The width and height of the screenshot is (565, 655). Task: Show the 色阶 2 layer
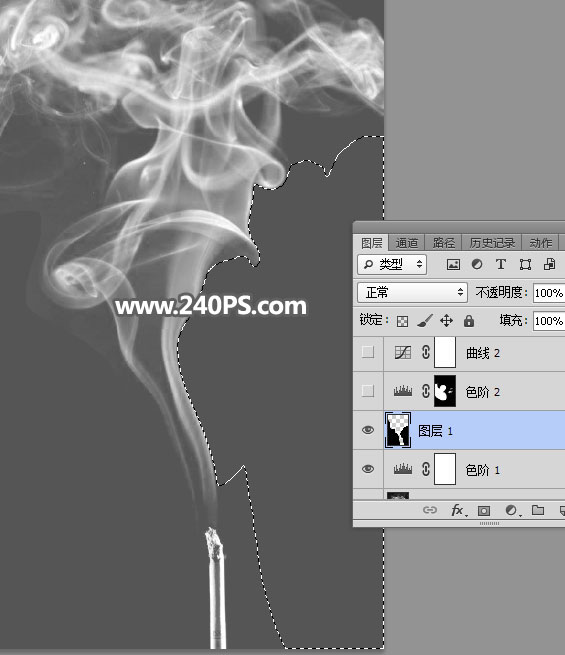click(367, 391)
